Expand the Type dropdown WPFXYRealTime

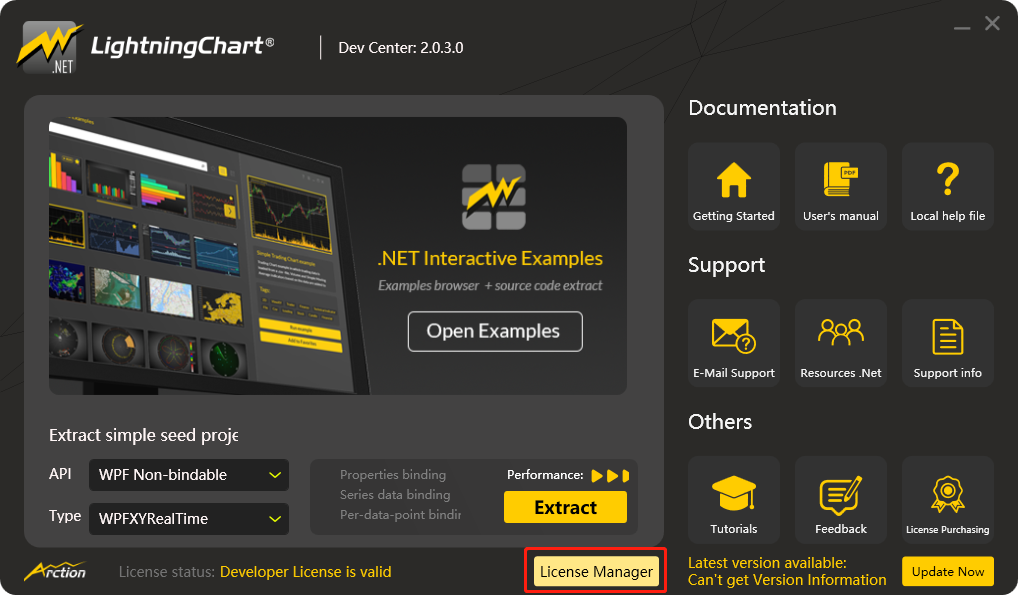pos(189,519)
